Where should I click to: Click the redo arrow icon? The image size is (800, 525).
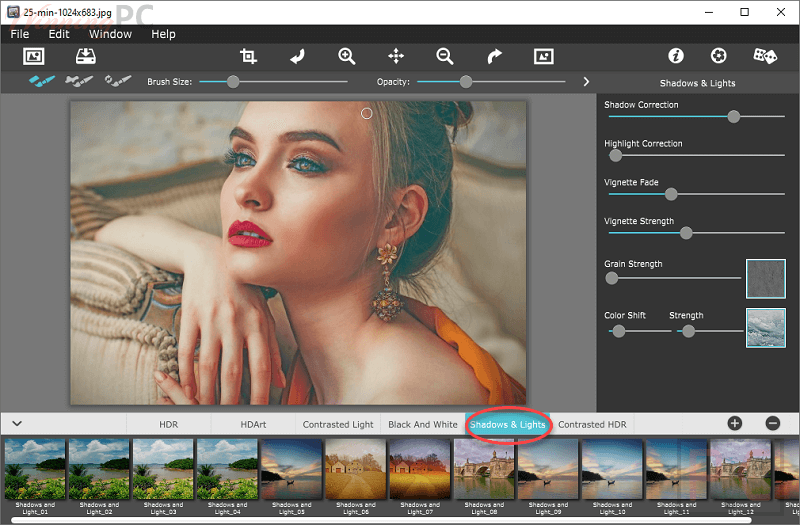494,56
